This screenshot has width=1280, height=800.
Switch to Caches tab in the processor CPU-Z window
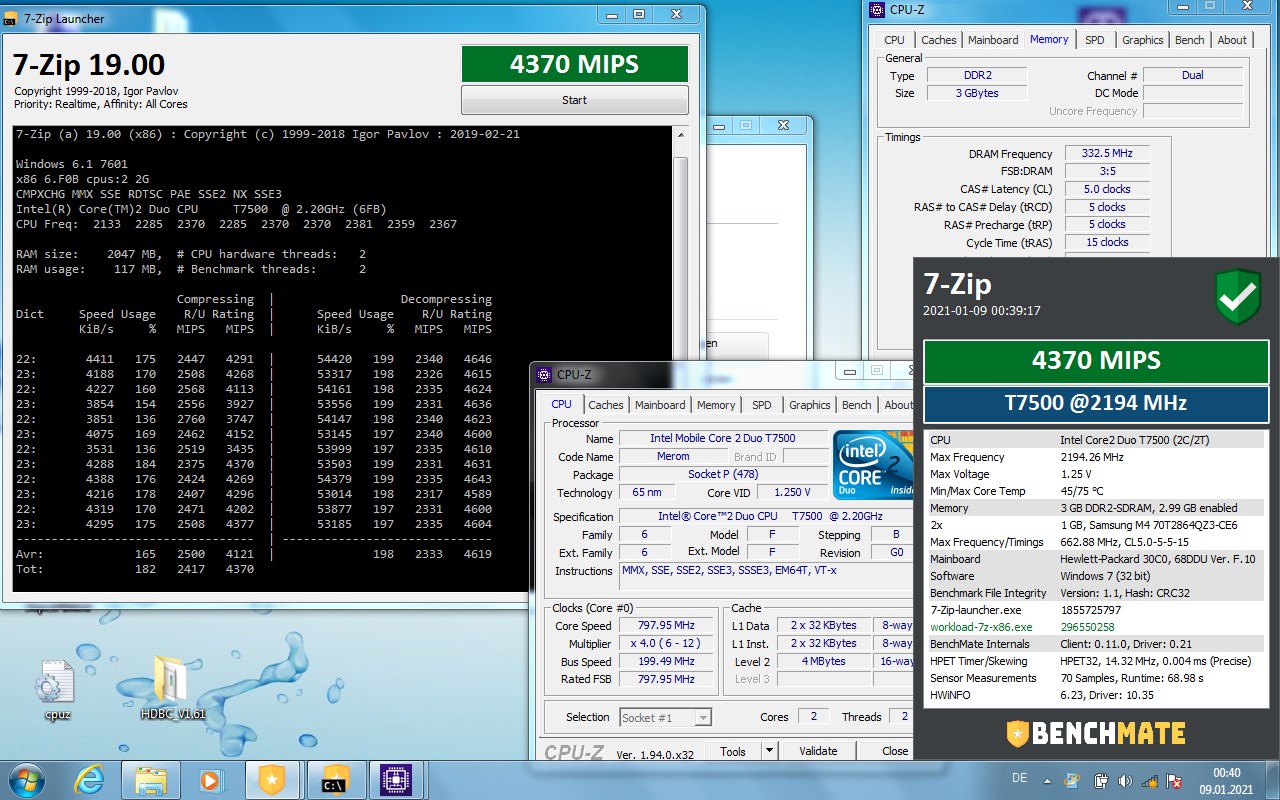pyautogui.click(x=605, y=405)
